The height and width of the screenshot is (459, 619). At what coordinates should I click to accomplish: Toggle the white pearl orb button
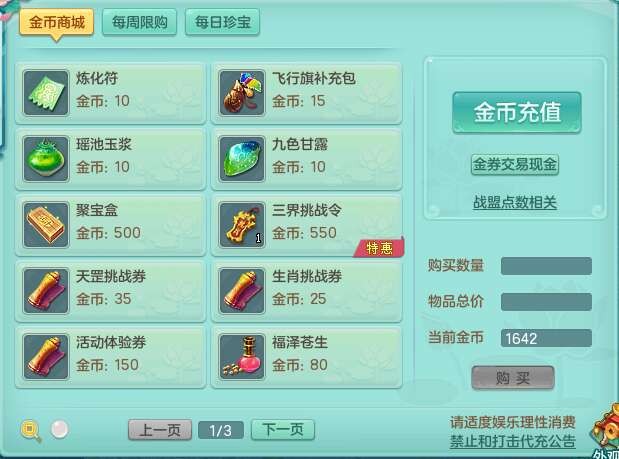(60, 429)
